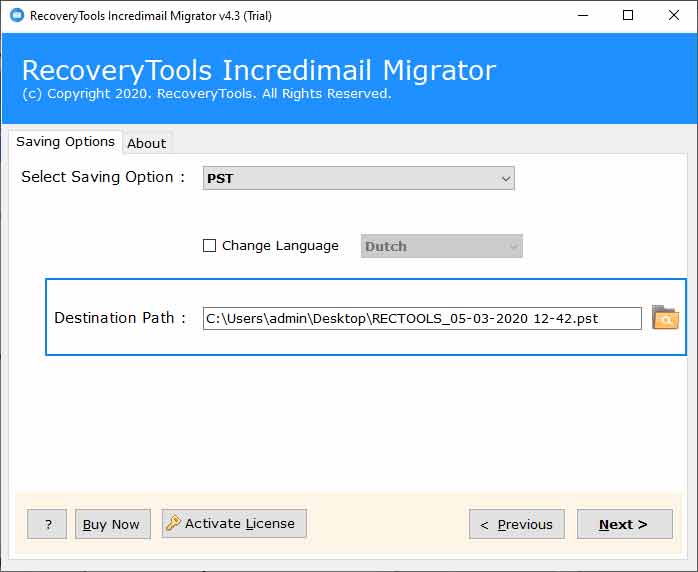The height and width of the screenshot is (572, 698).
Task: Minimize the Incredimail Migrator window
Action: click(583, 16)
